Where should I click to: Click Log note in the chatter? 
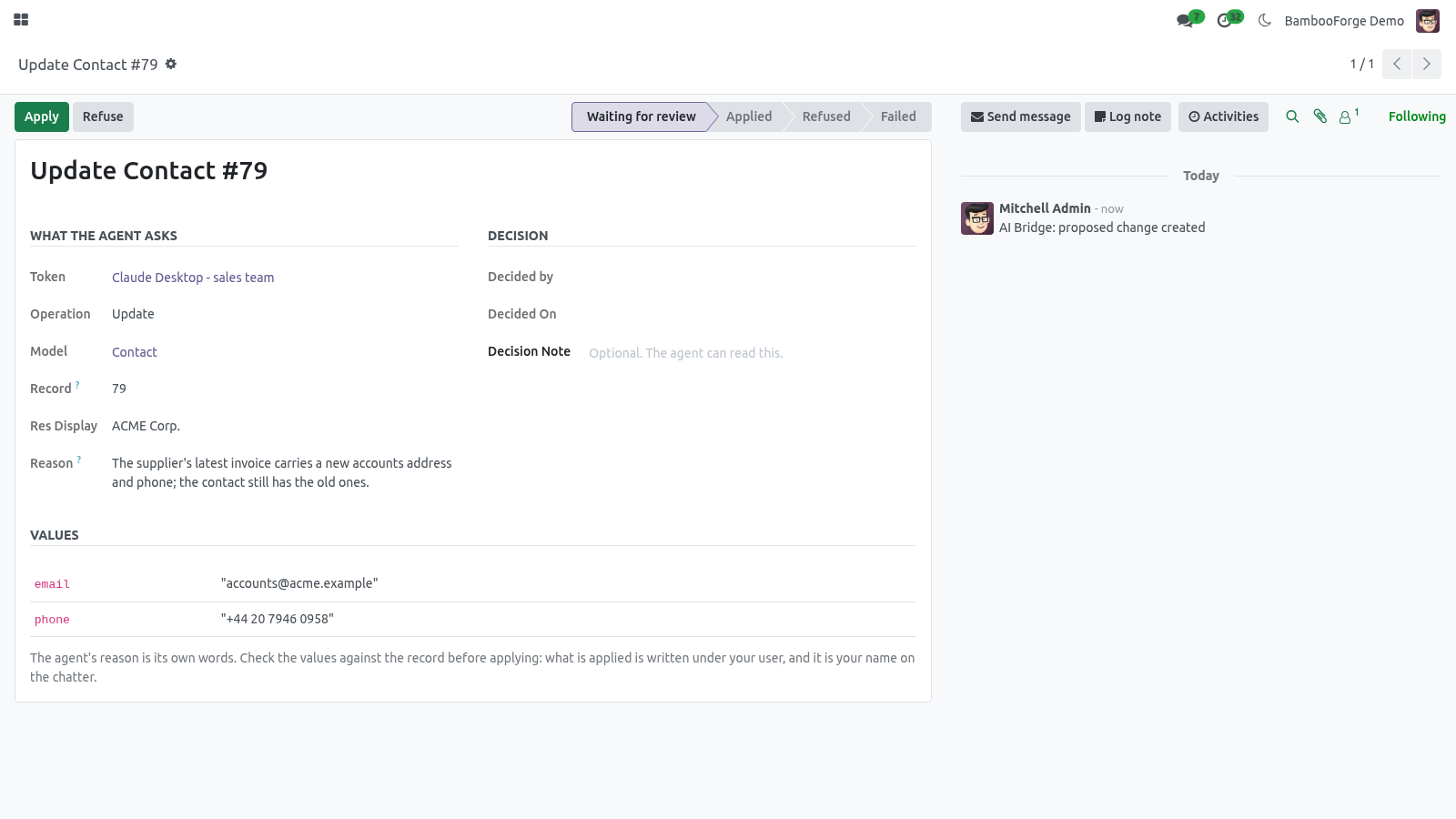pos(1127,116)
